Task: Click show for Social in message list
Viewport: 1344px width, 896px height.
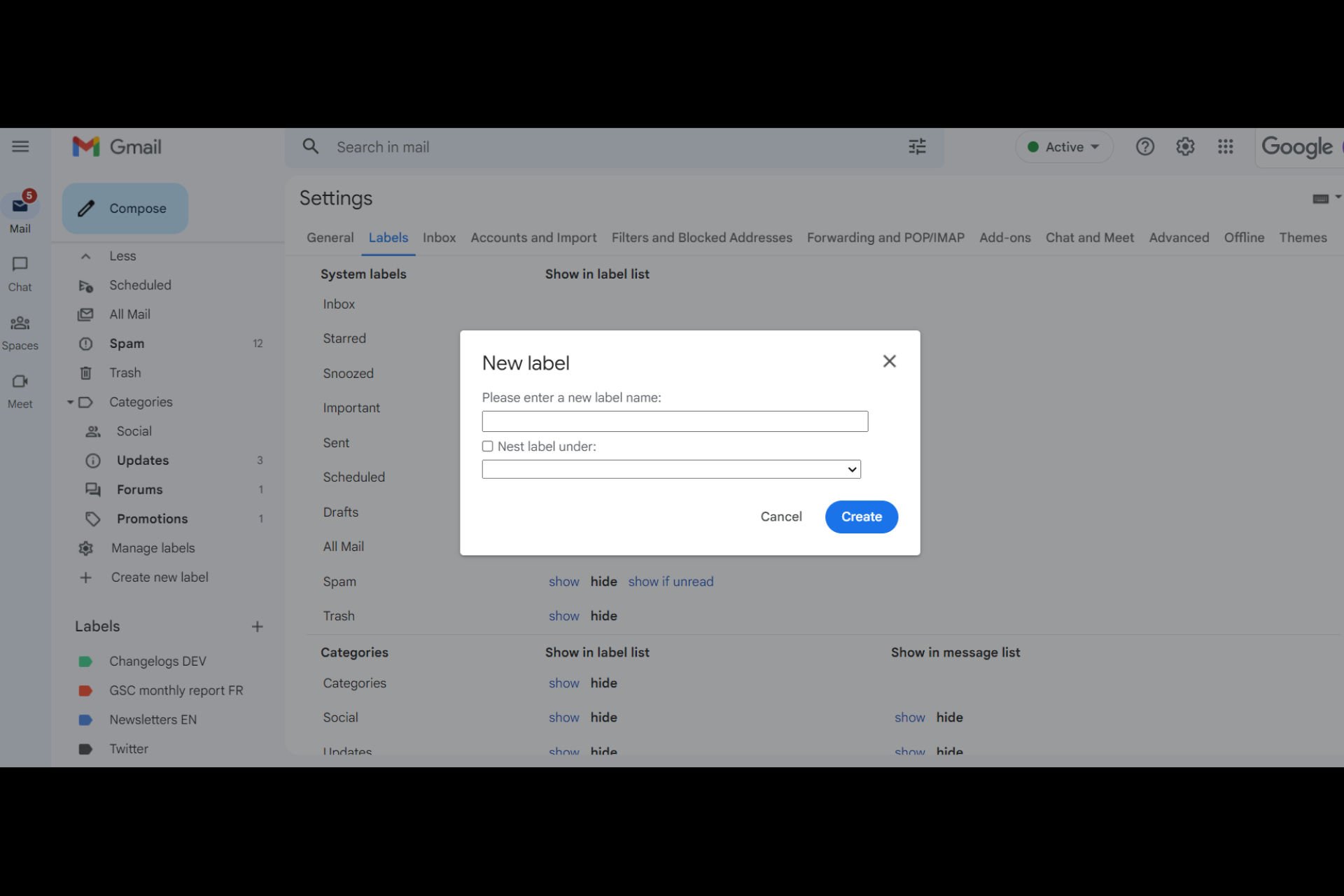Action: 909,717
